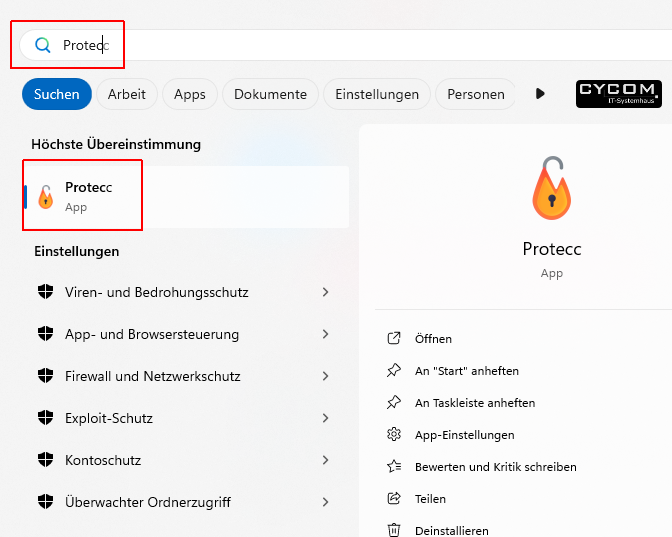This screenshot has height=537, width=672.
Task: Choose Bewerten und Kritik schreiben
Action: point(495,467)
